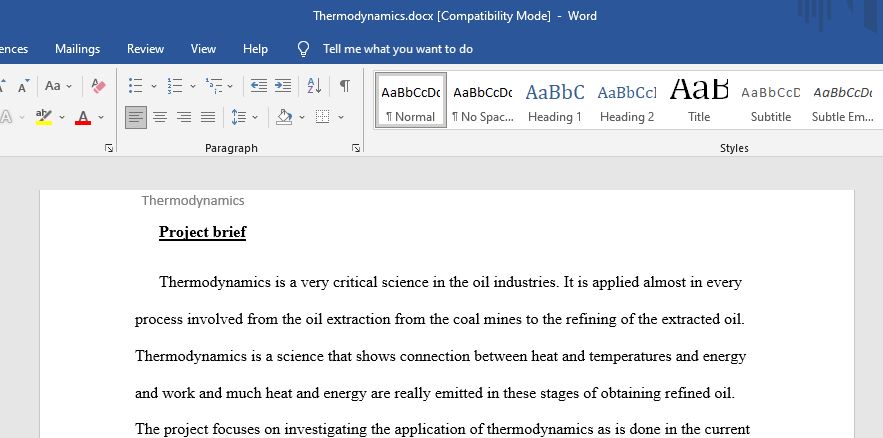883x438 pixels.
Task: Sort the selected text A to Z
Action: tap(314, 86)
